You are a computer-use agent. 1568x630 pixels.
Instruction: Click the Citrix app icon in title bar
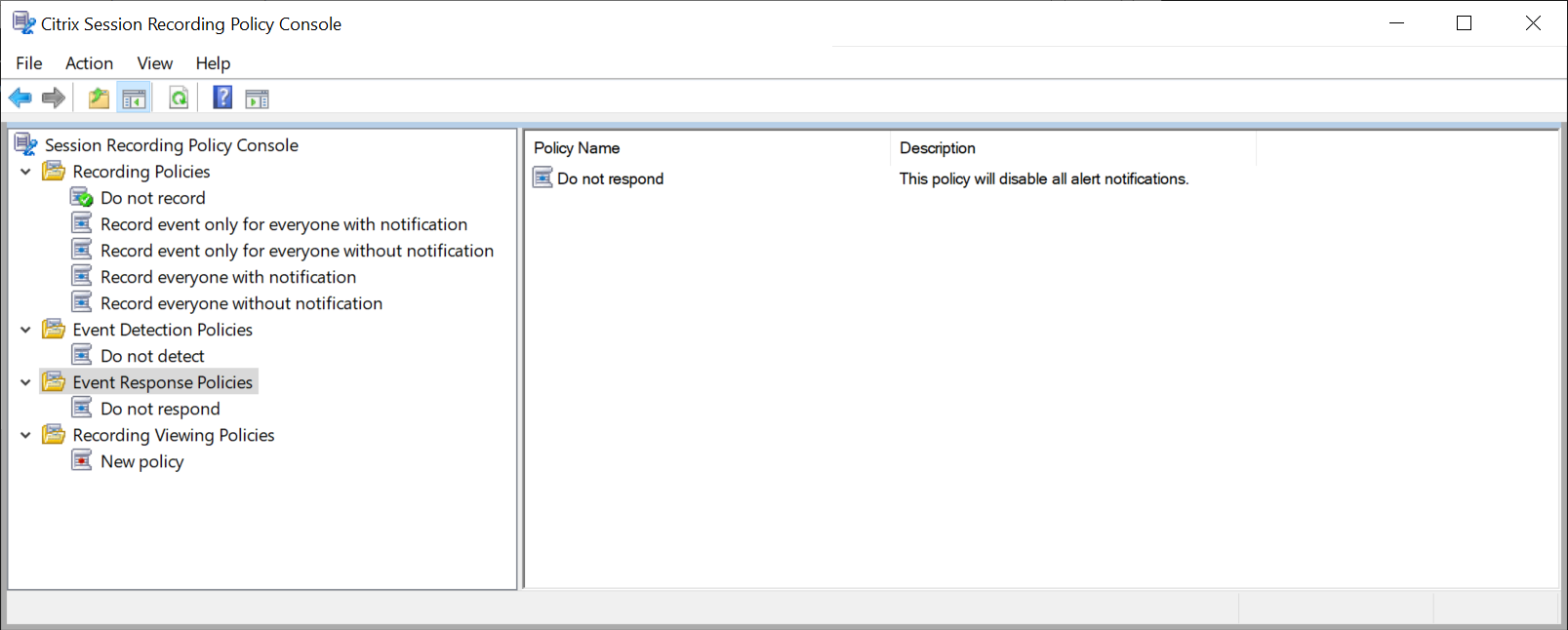click(x=23, y=22)
